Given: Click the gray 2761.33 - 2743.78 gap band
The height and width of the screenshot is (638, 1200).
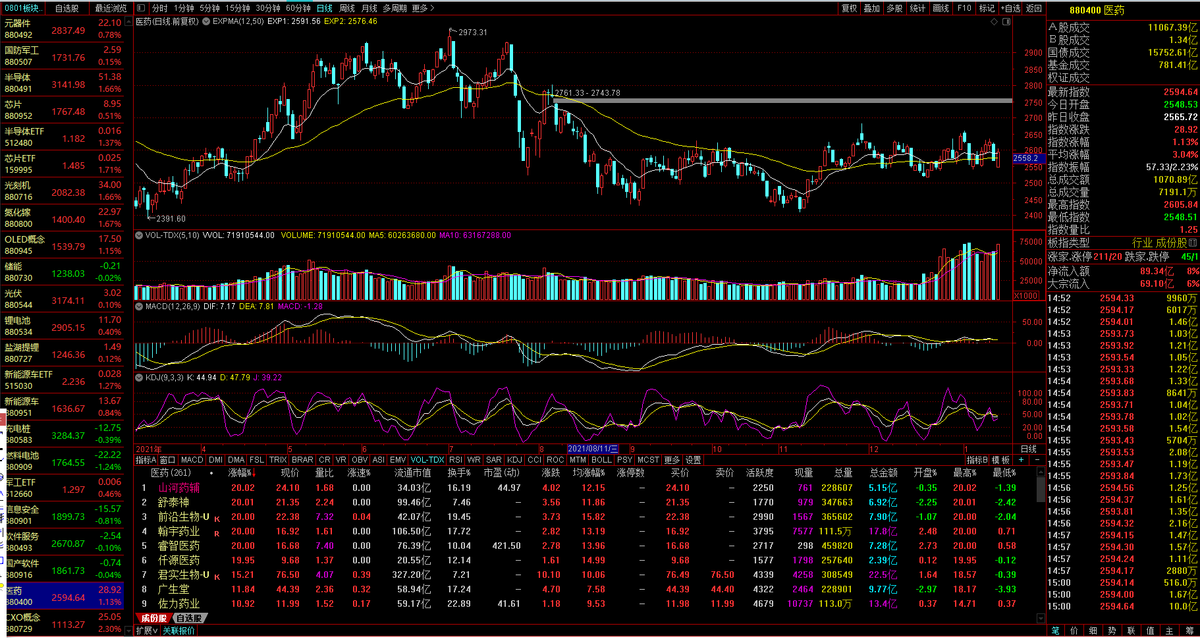Looking at the screenshot, I should point(782,101).
